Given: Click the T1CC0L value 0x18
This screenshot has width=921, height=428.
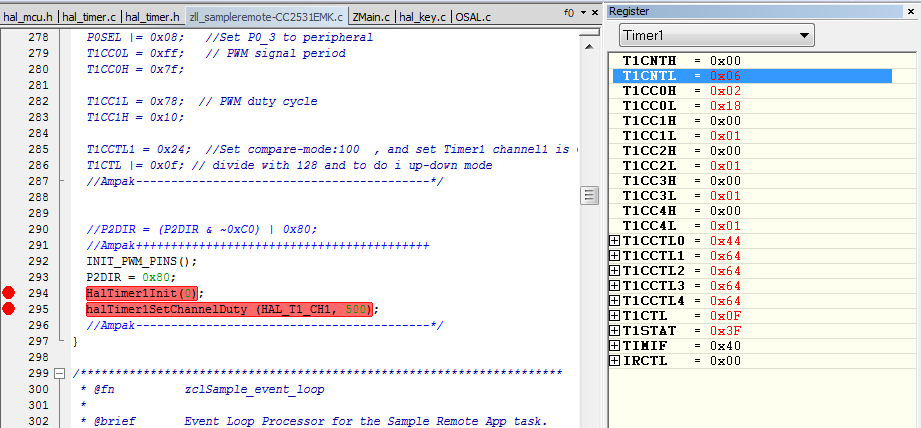Looking at the screenshot, I should click(x=725, y=106).
